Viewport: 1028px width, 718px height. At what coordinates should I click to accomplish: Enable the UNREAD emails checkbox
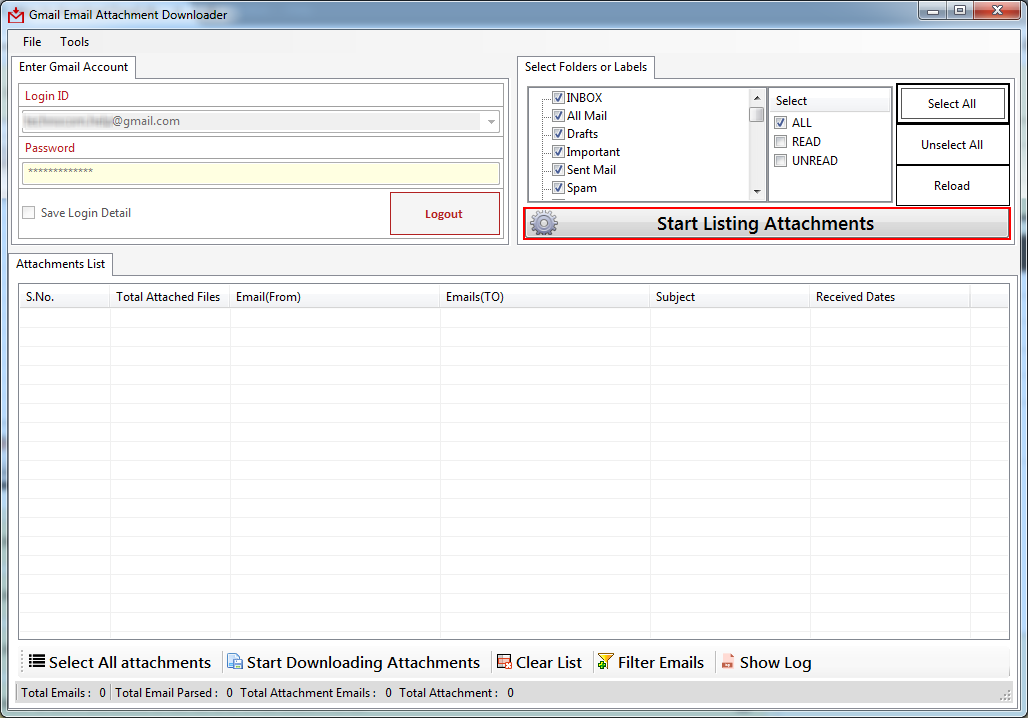(781, 161)
